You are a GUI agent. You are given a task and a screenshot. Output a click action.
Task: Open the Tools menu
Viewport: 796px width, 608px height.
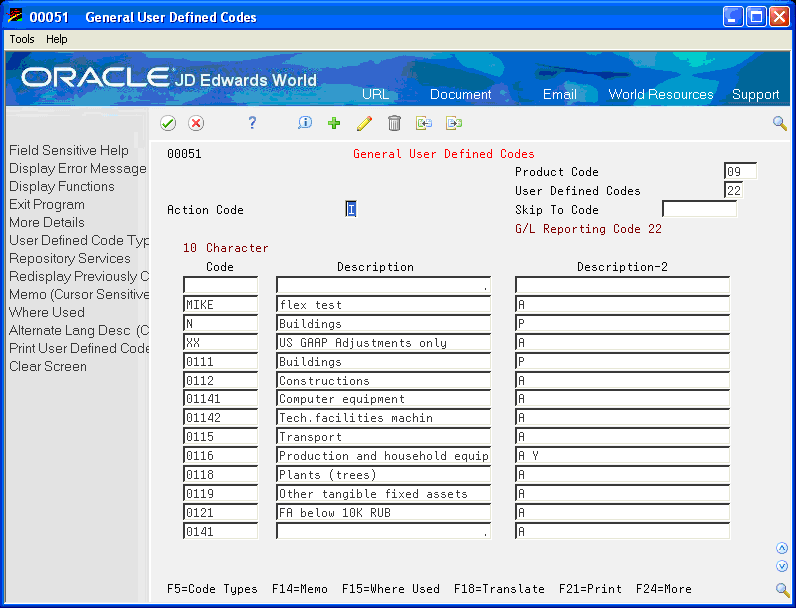(x=22, y=39)
